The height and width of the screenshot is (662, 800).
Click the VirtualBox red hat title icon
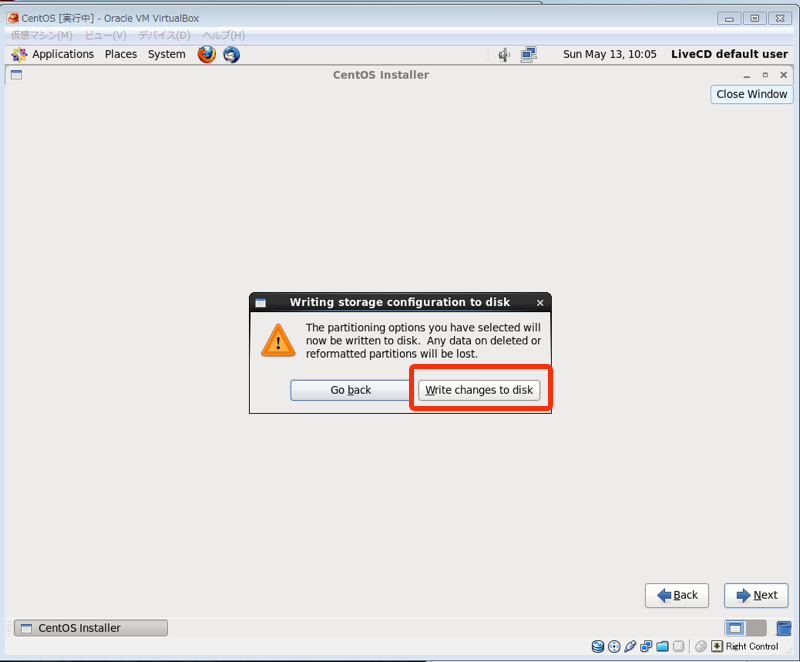(13, 18)
